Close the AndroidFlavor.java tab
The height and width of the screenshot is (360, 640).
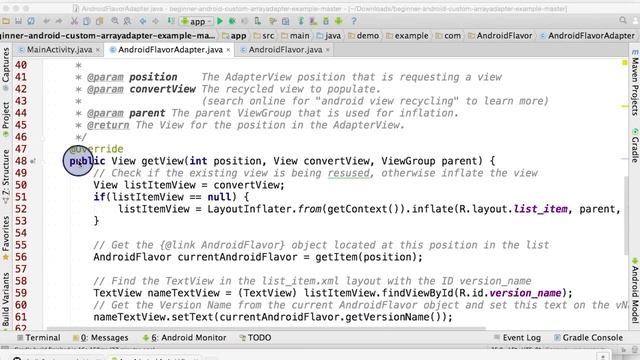tap(328, 50)
